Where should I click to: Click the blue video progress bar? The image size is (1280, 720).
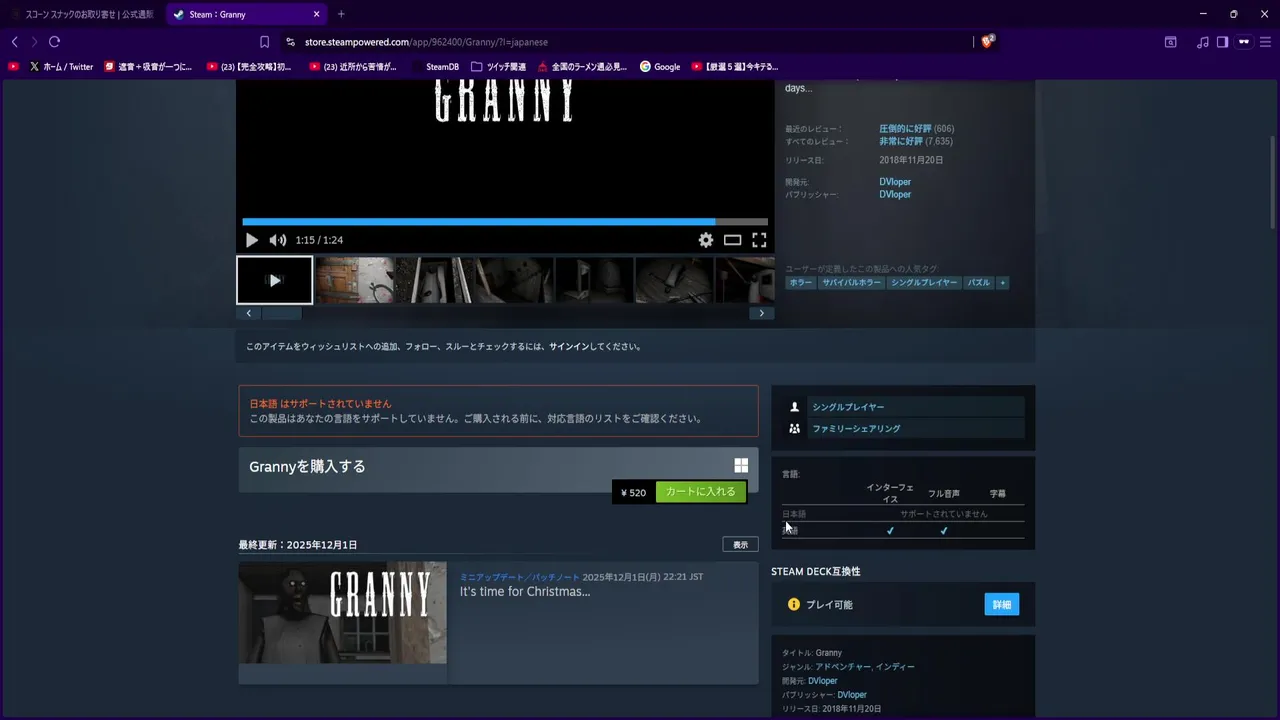(505, 222)
